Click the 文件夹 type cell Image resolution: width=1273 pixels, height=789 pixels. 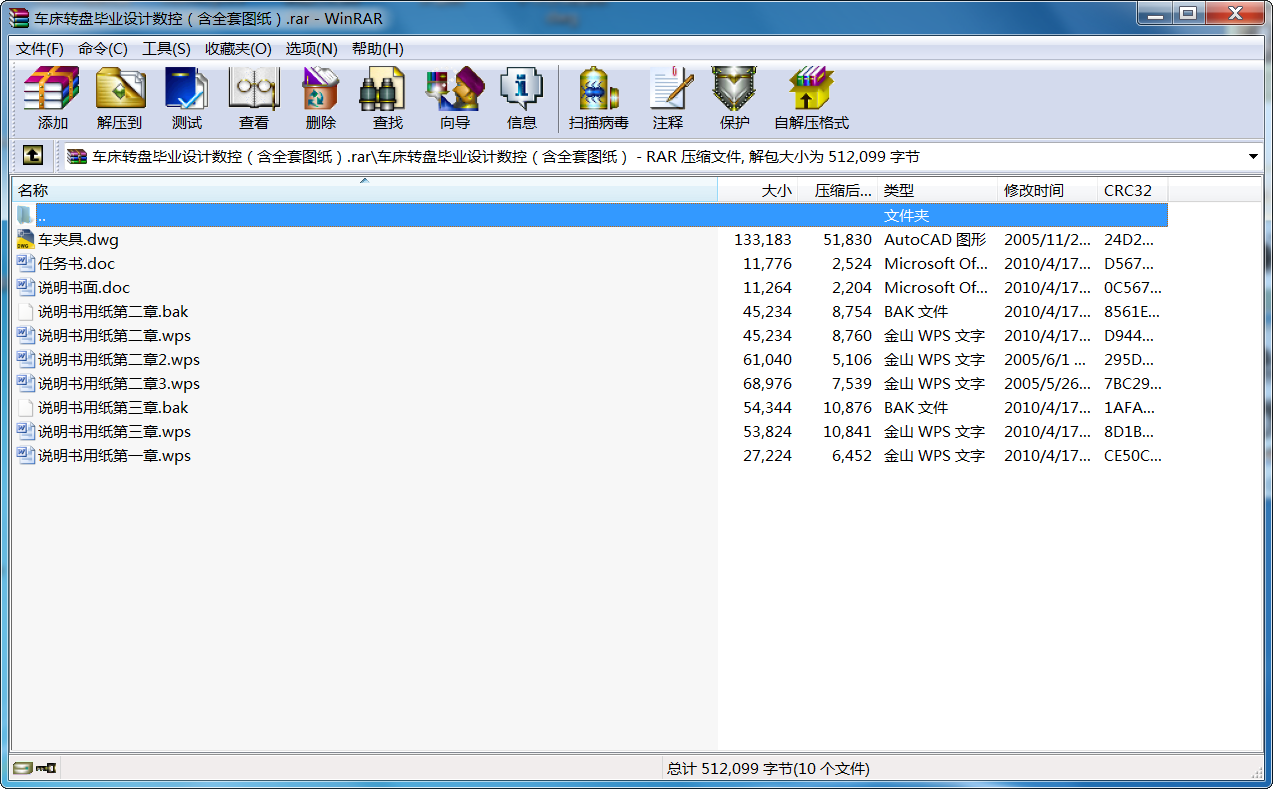click(906, 215)
